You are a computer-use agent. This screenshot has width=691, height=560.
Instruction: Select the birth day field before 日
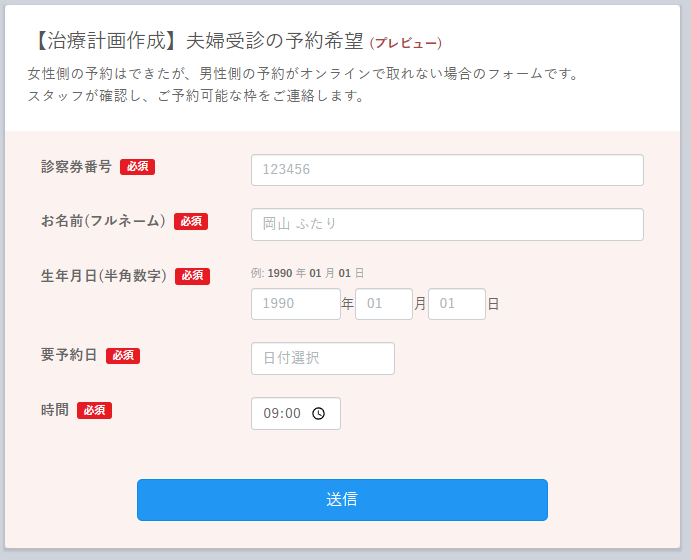(x=457, y=304)
